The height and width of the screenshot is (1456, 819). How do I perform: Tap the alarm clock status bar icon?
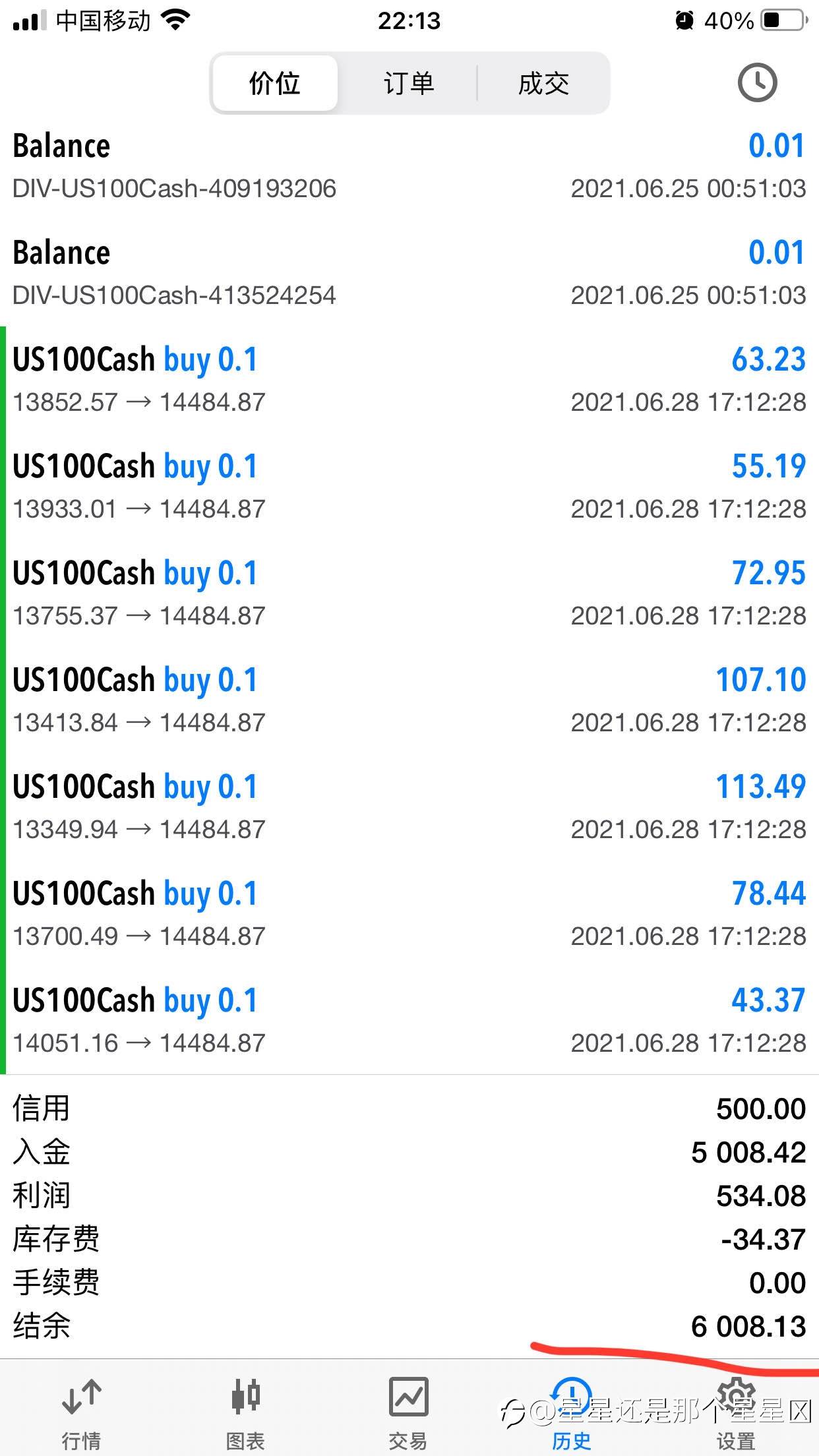[684, 21]
